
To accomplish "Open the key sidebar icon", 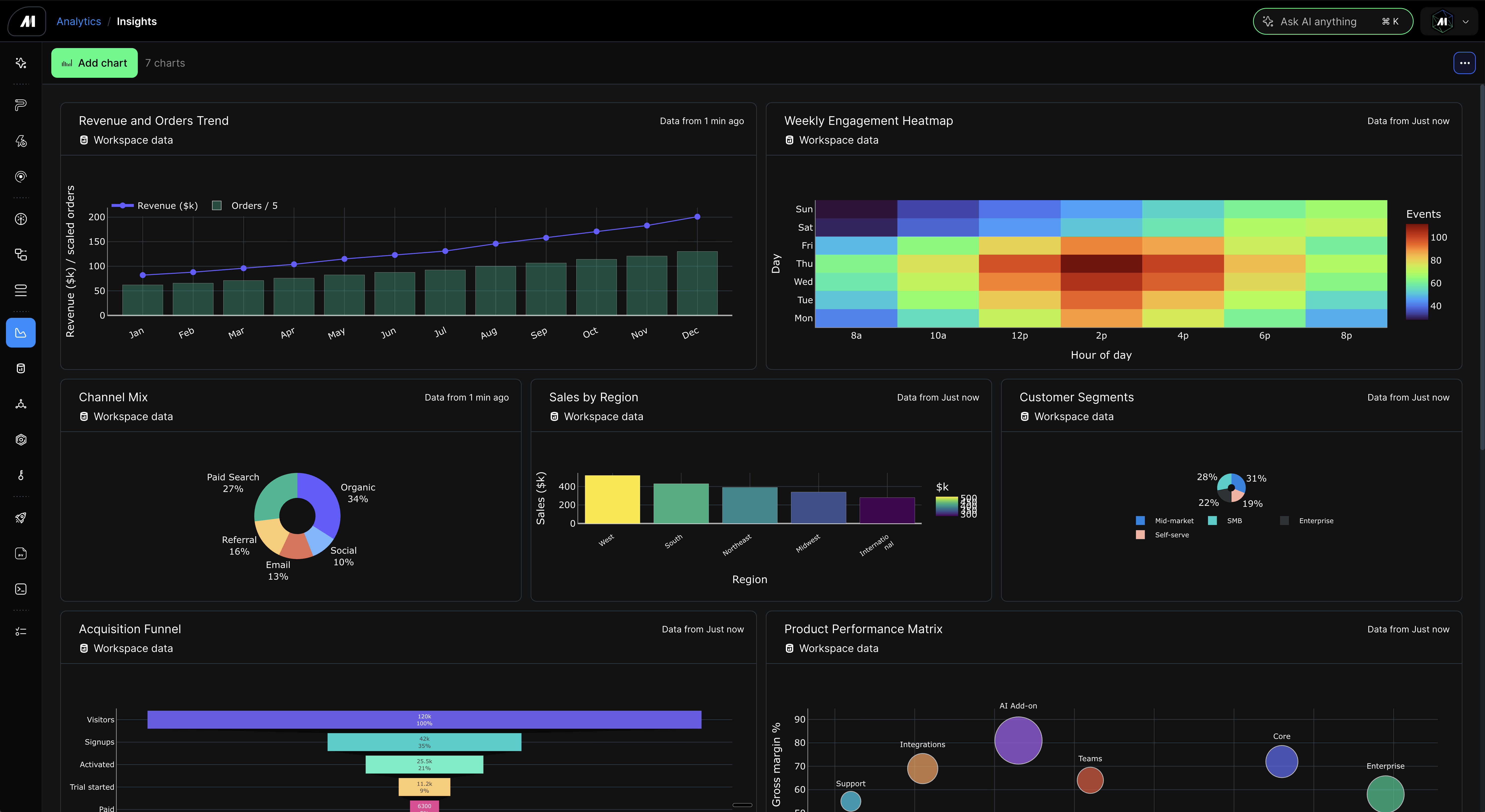I will click(21, 475).
